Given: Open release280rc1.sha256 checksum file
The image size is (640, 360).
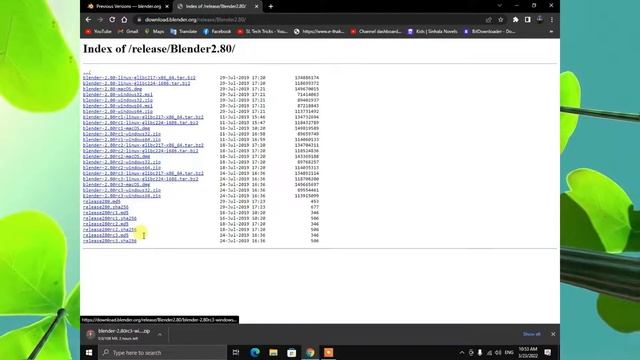Looking at the screenshot, I should (110, 218).
